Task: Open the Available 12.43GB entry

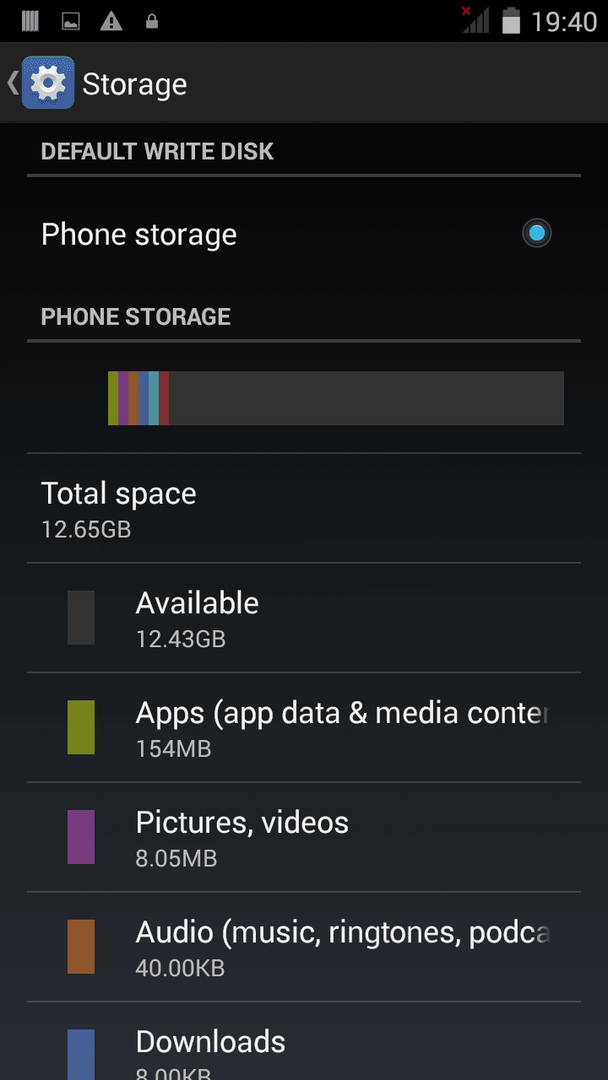Action: [x=304, y=618]
